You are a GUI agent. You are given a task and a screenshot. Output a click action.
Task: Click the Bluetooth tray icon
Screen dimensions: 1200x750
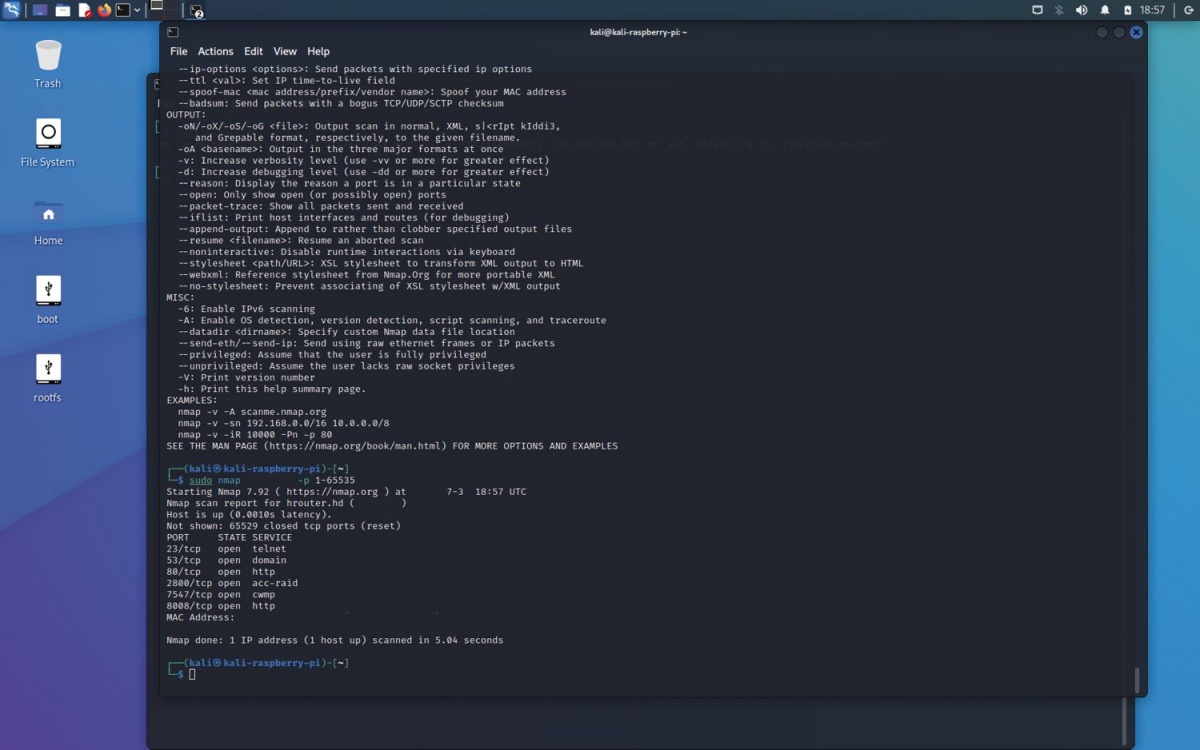point(1059,10)
